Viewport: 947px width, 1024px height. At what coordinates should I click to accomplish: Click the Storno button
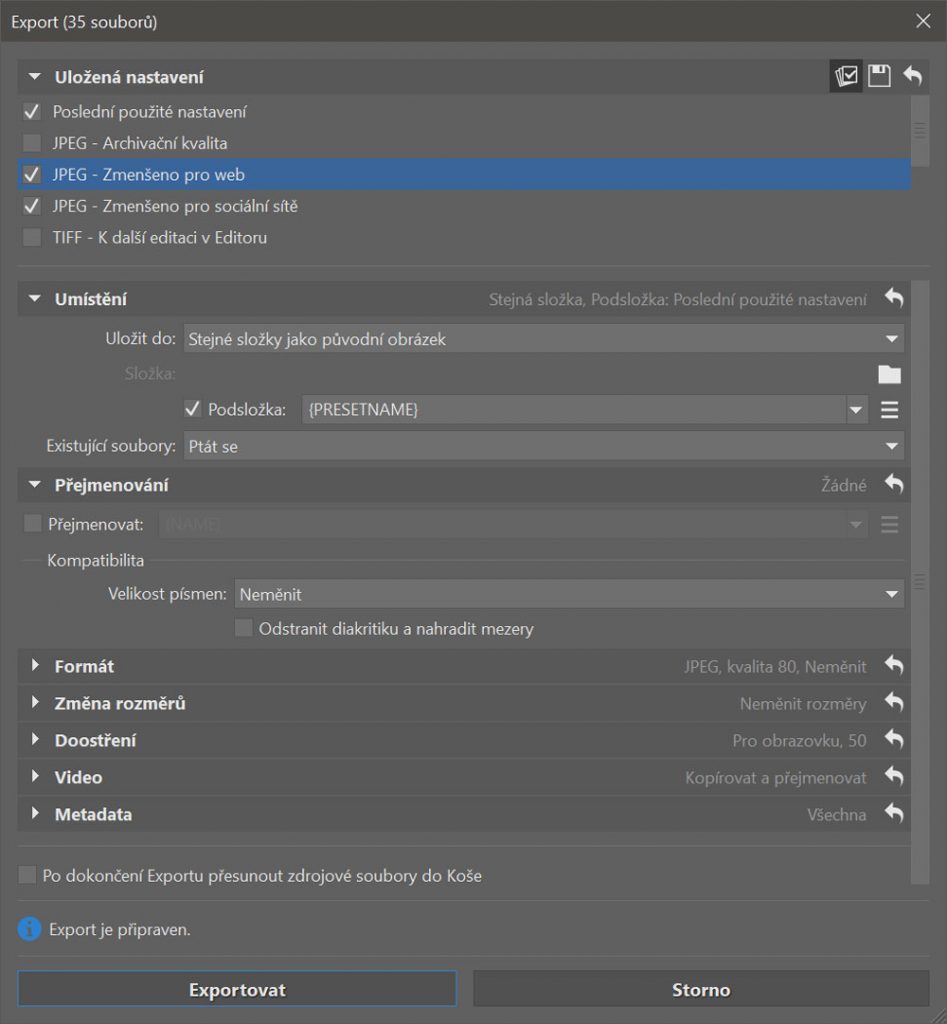700,990
